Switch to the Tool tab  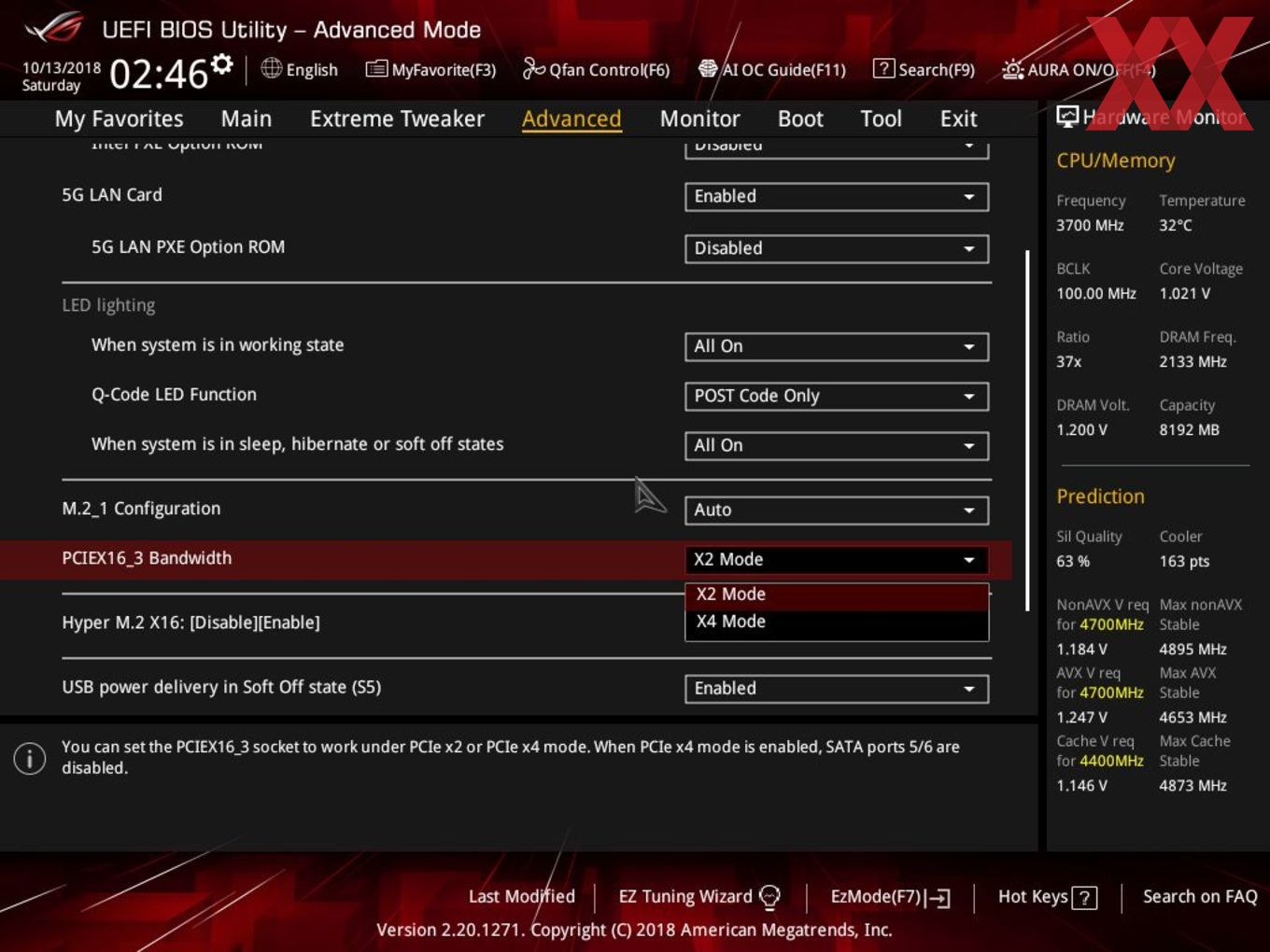[881, 119]
